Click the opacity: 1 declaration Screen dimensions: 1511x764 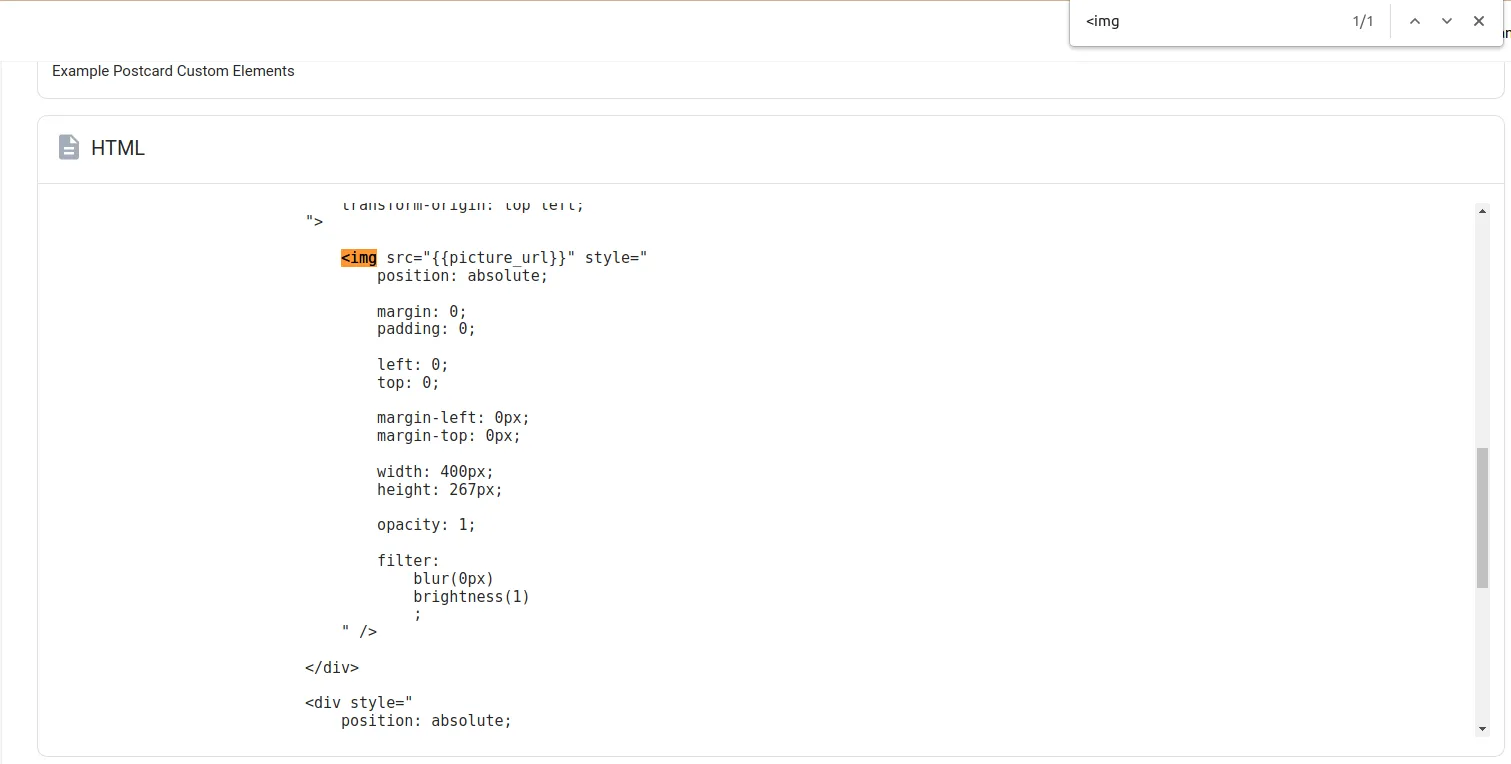click(425, 524)
